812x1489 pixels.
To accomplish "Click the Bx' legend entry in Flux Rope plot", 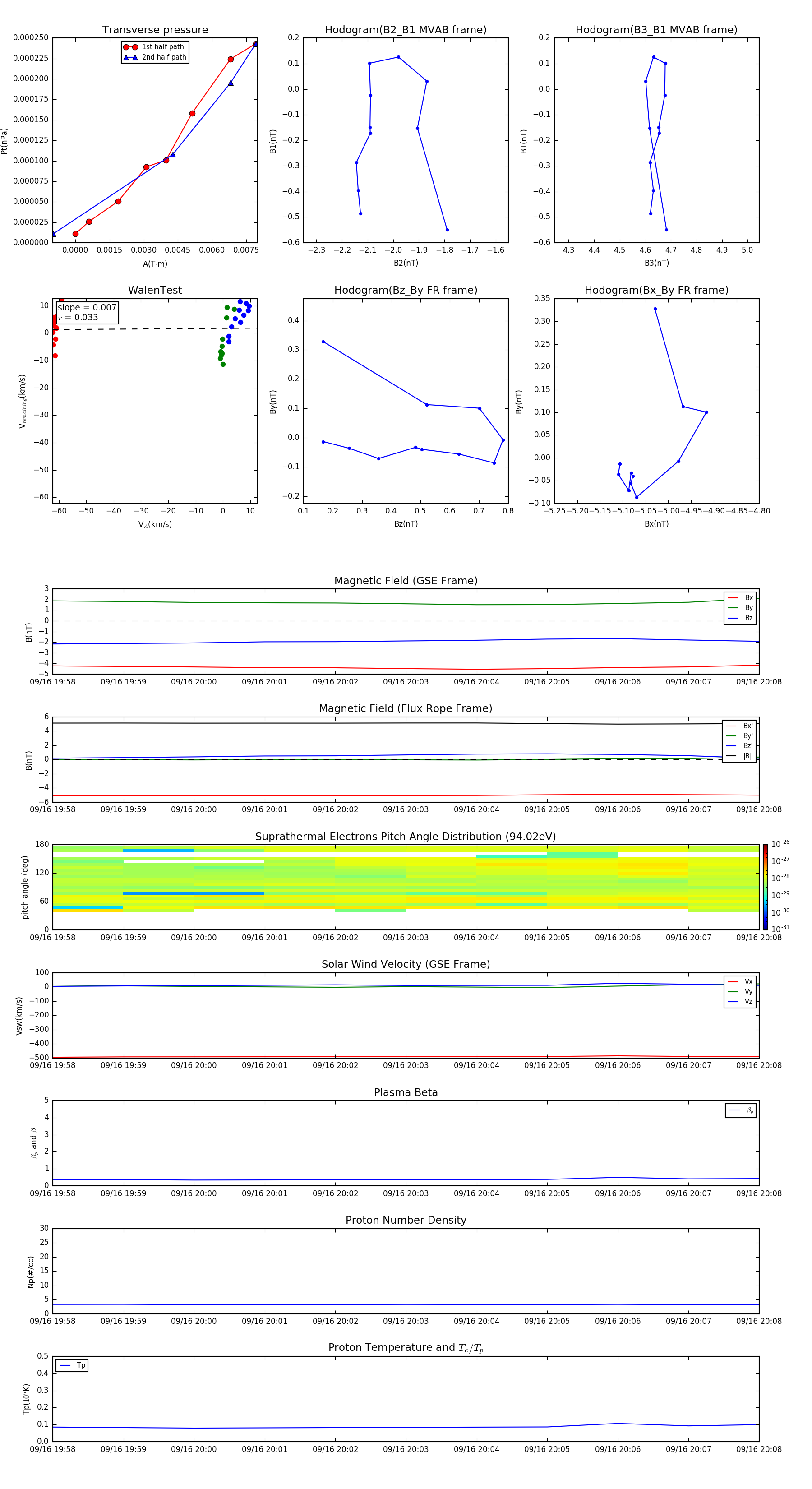I will pos(739,726).
